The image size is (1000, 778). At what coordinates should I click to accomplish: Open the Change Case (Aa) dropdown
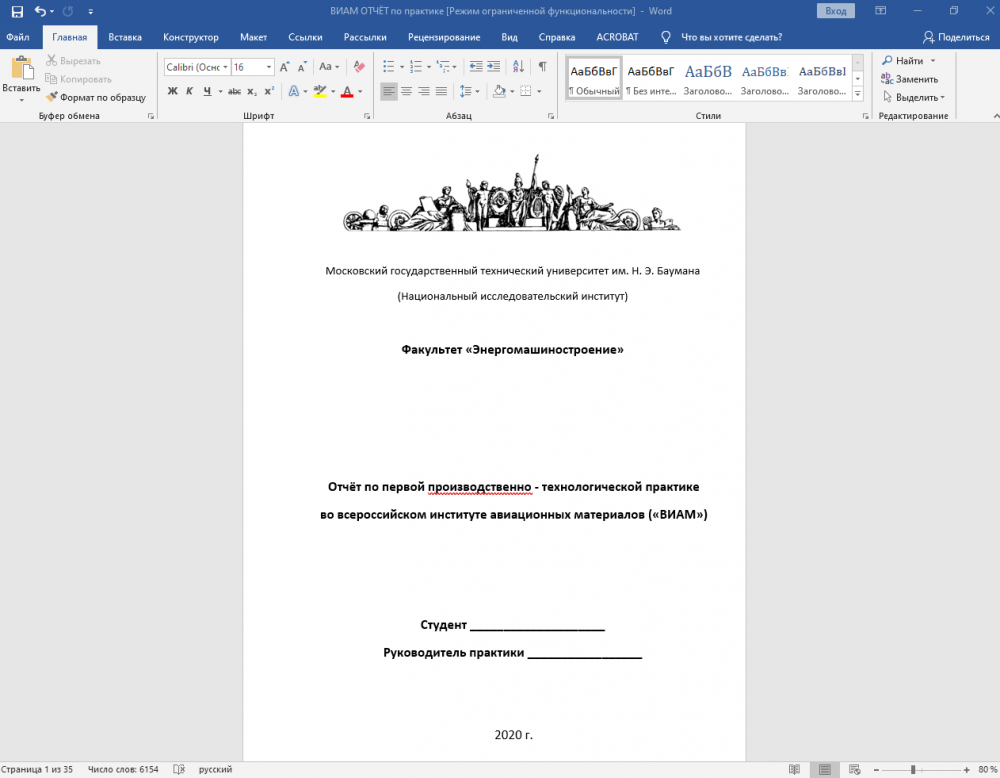click(x=329, y=67)
